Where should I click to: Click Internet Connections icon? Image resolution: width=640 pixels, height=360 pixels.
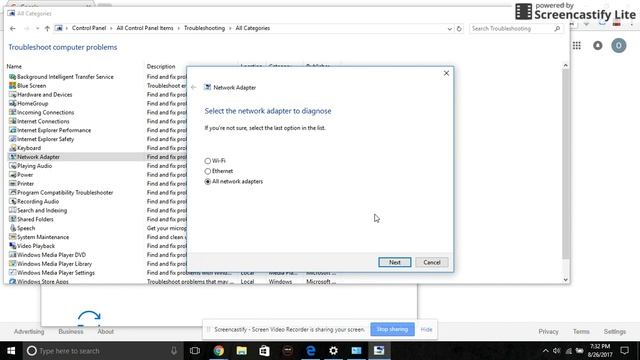13,121
